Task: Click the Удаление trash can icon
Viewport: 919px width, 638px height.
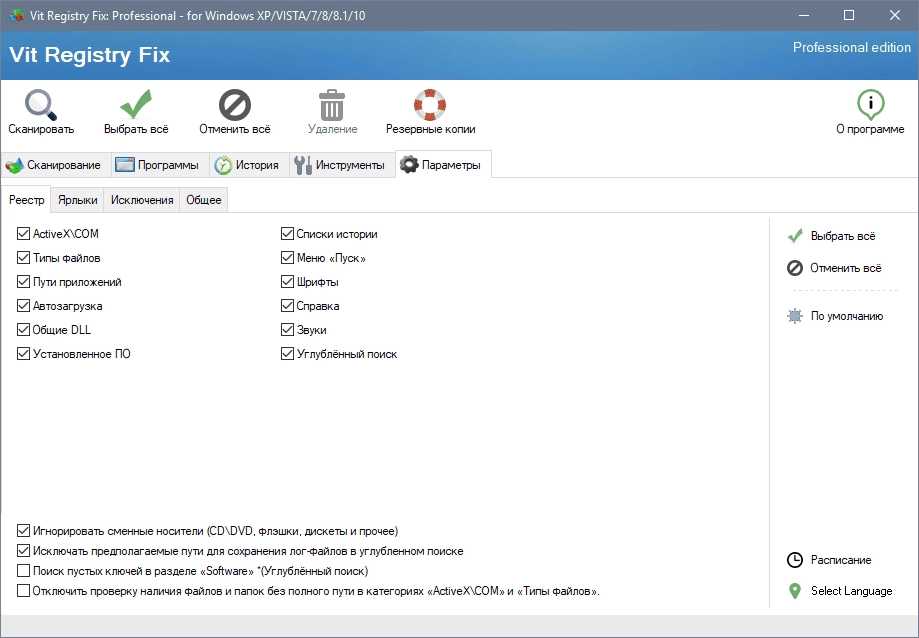Action: [332, 105]
